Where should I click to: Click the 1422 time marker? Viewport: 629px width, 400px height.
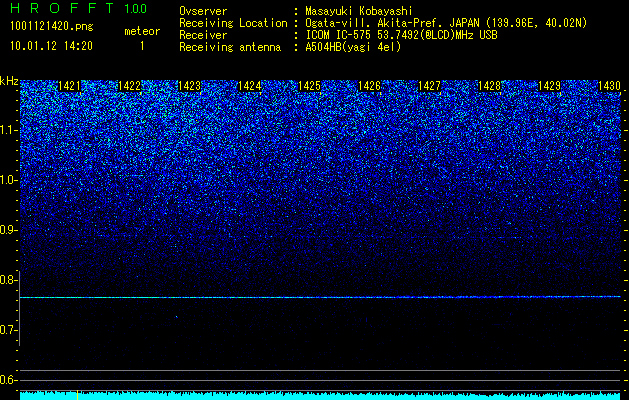[130, 86]
